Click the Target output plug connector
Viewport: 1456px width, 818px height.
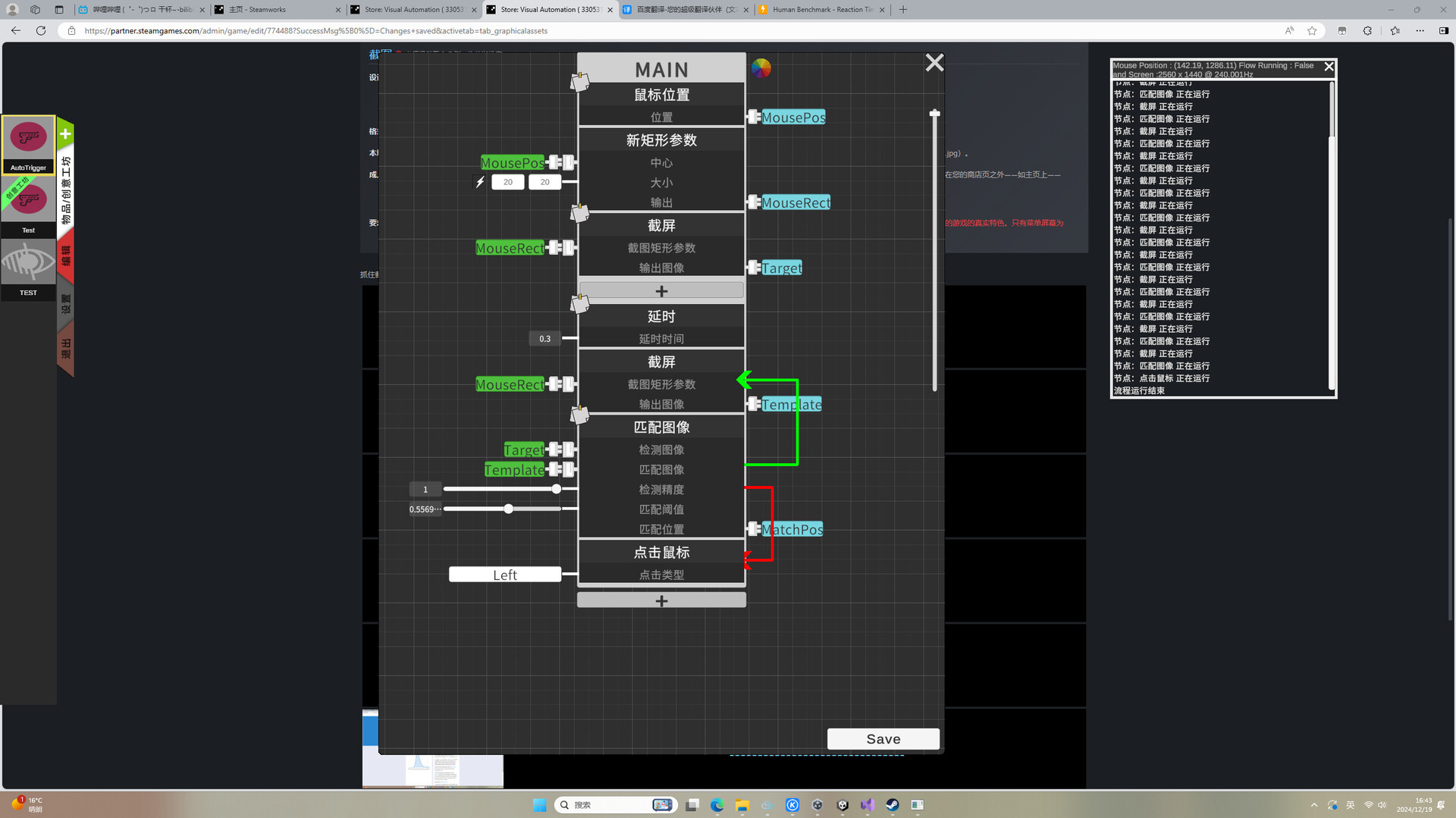[754, 268]
